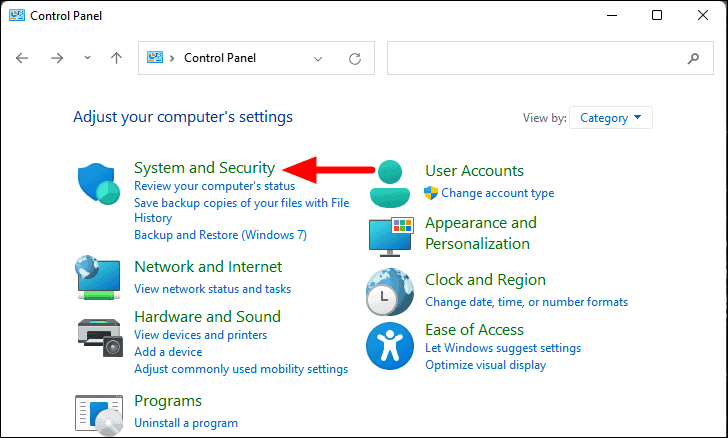Go up one level with up arrow
The image size is (728, 438).
tap(116, 58)
